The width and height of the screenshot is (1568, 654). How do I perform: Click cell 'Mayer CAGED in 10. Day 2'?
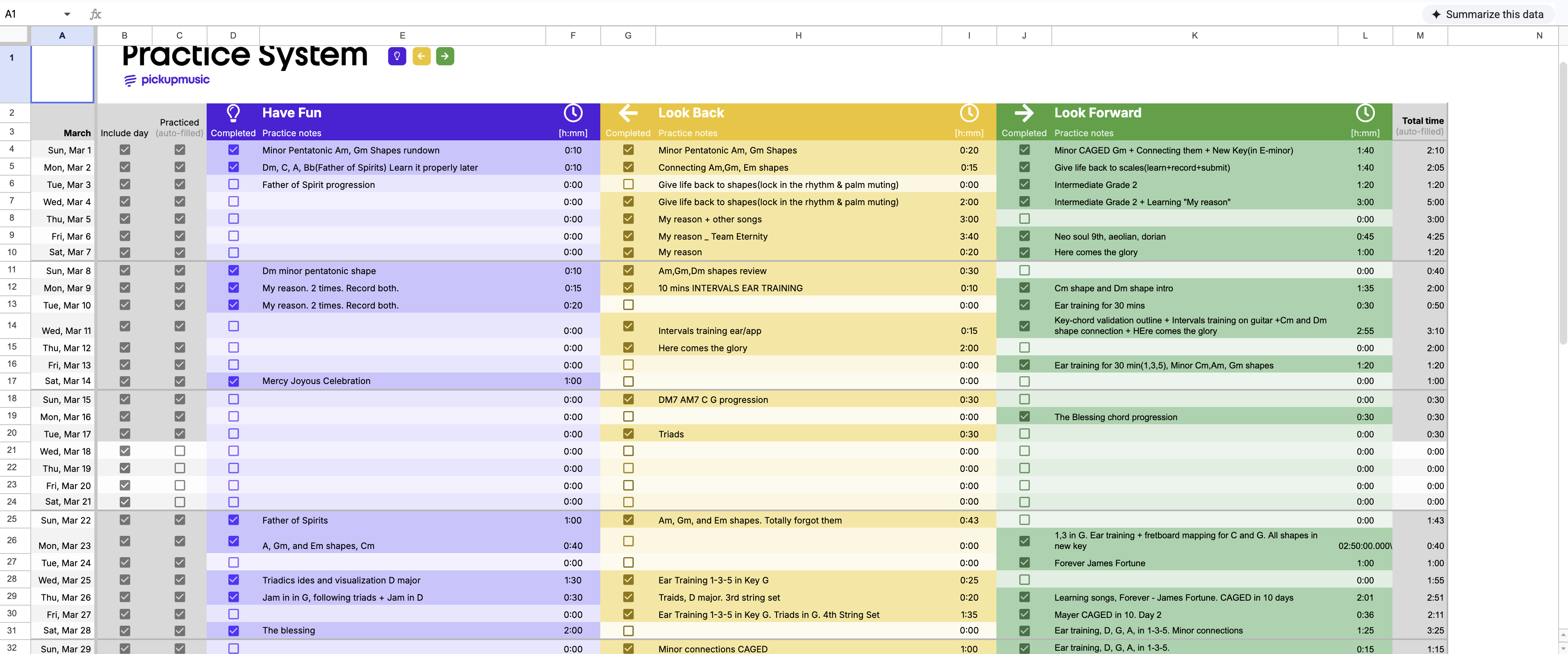pyautogui.click(x=1194, y=615)
